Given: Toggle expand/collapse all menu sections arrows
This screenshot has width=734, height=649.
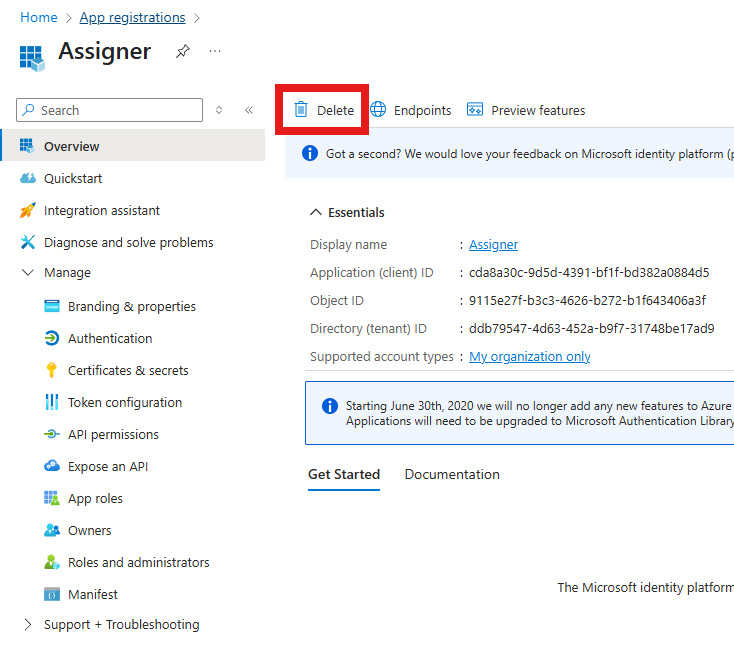Looking at the screenshot, I should [x=219, y=110].
